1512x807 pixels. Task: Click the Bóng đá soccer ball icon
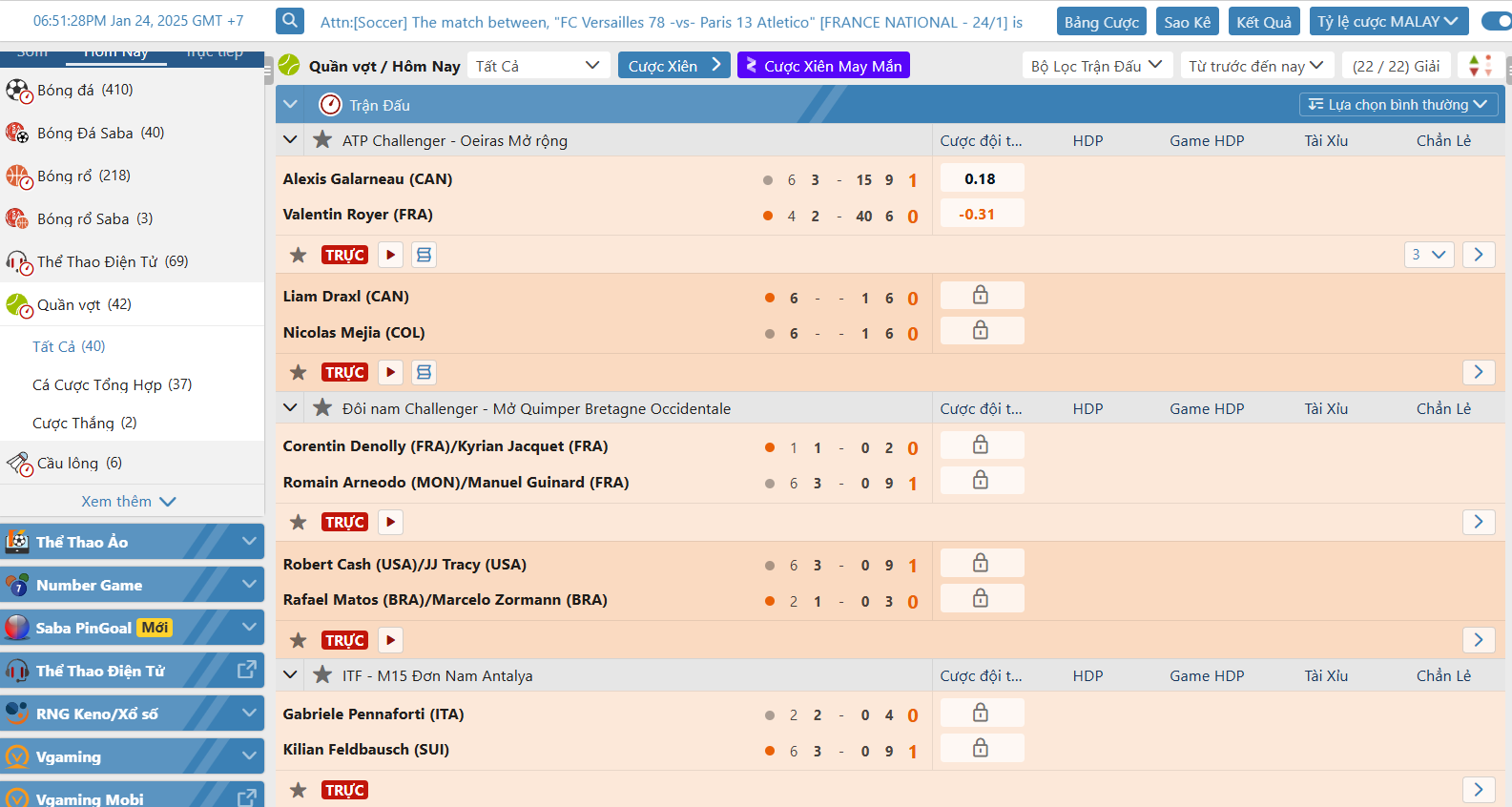(18, 91)
